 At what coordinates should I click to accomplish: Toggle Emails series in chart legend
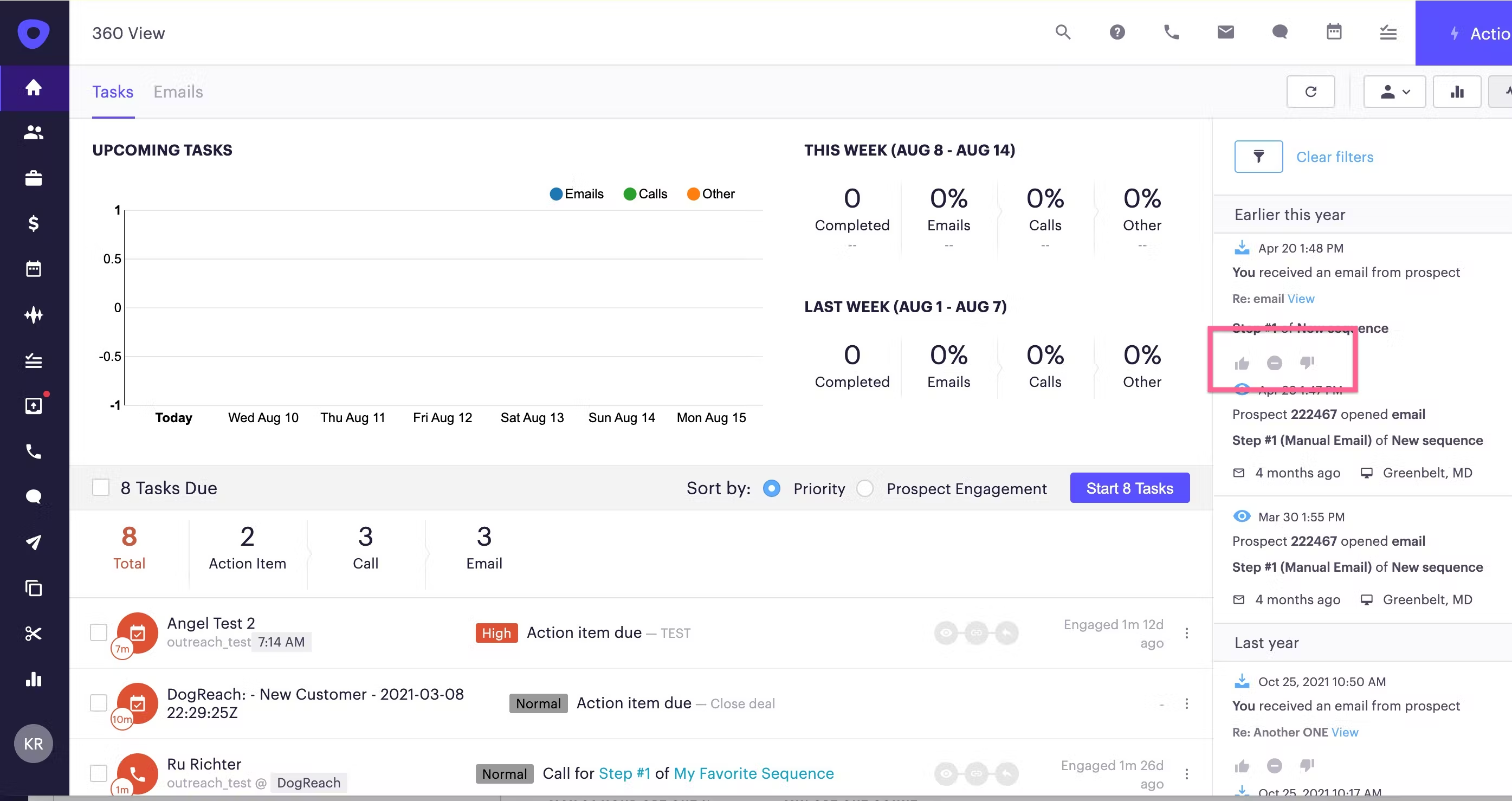tap(577, 194)
